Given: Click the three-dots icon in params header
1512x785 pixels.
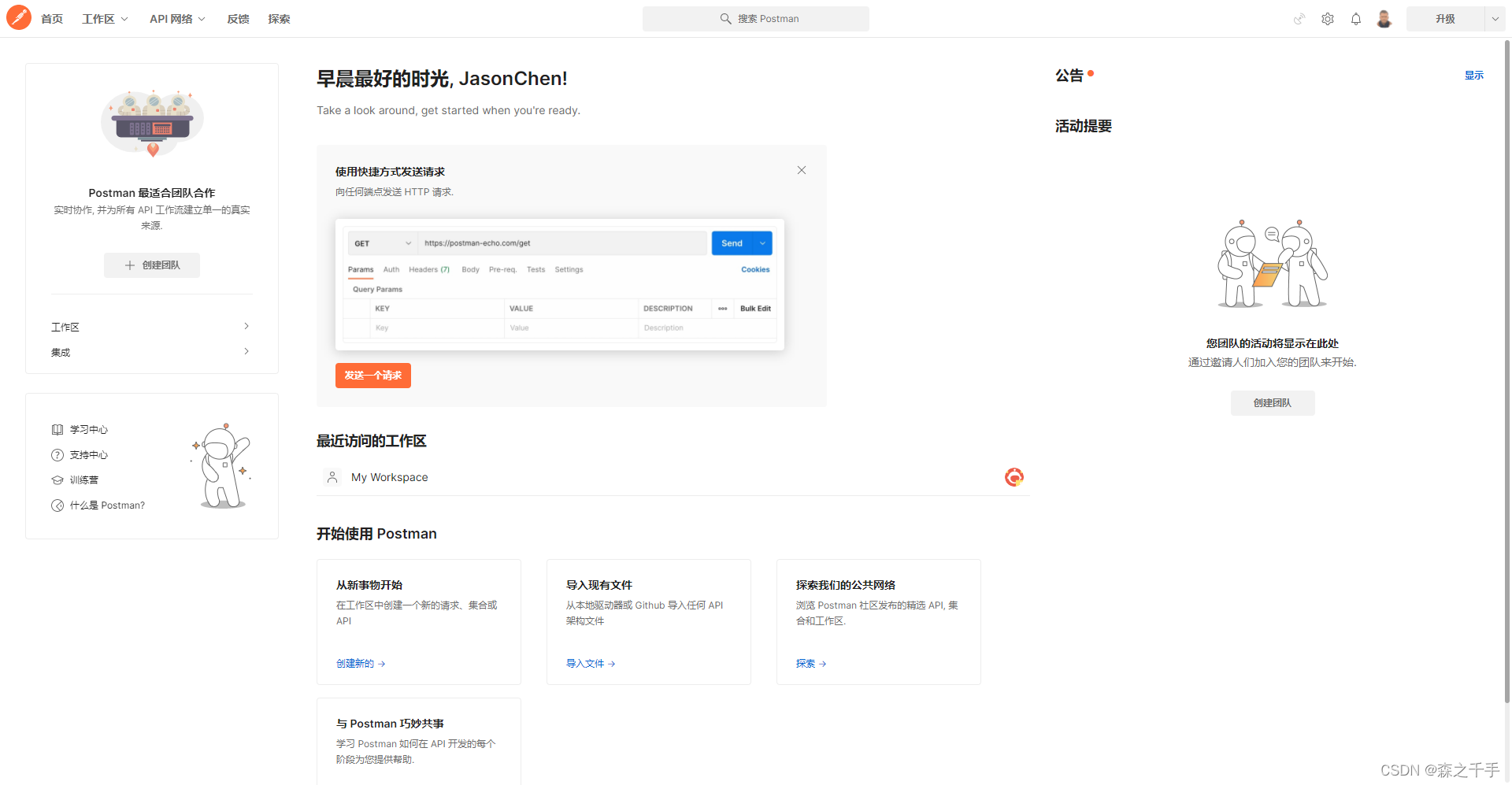Looking at the screenshot, I should pyautogui.click(x=723, y=309).
